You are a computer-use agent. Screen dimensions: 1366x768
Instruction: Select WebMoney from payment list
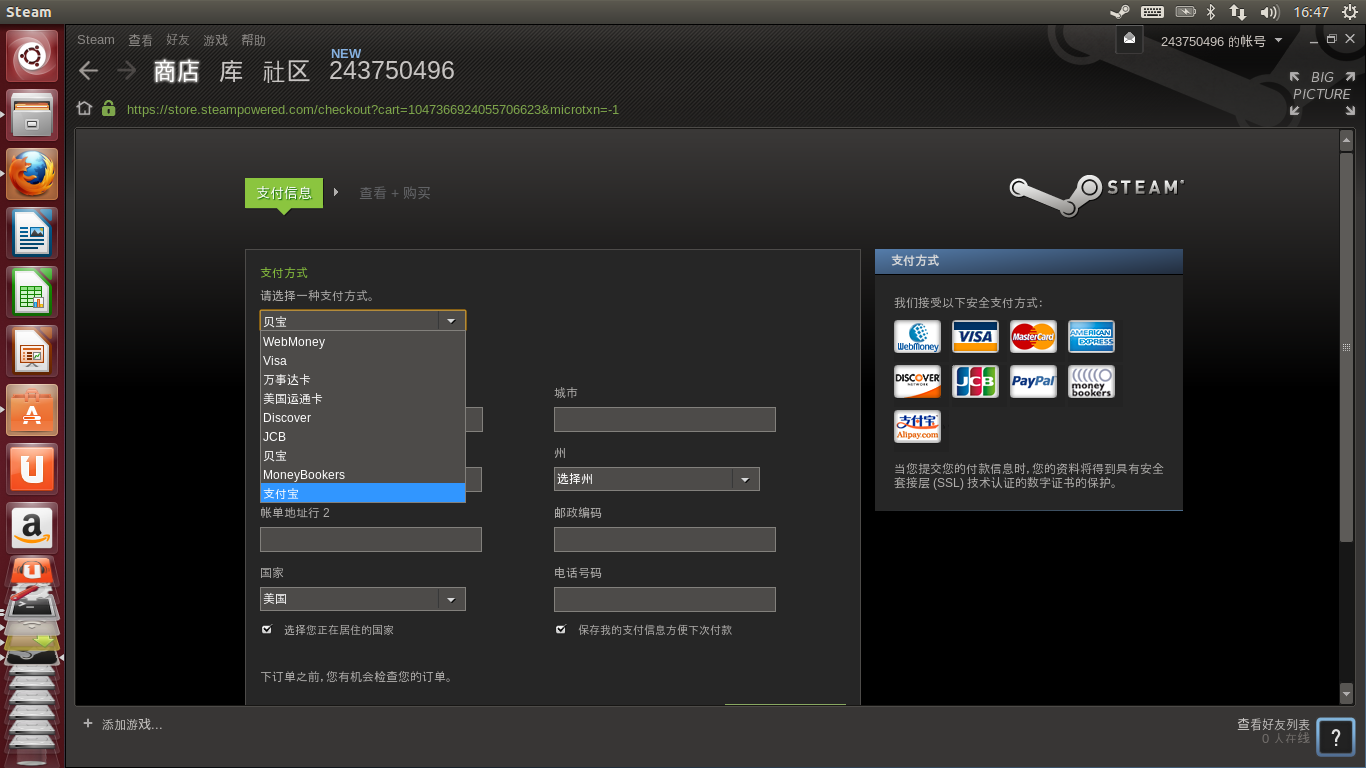(x=363, y=342)
